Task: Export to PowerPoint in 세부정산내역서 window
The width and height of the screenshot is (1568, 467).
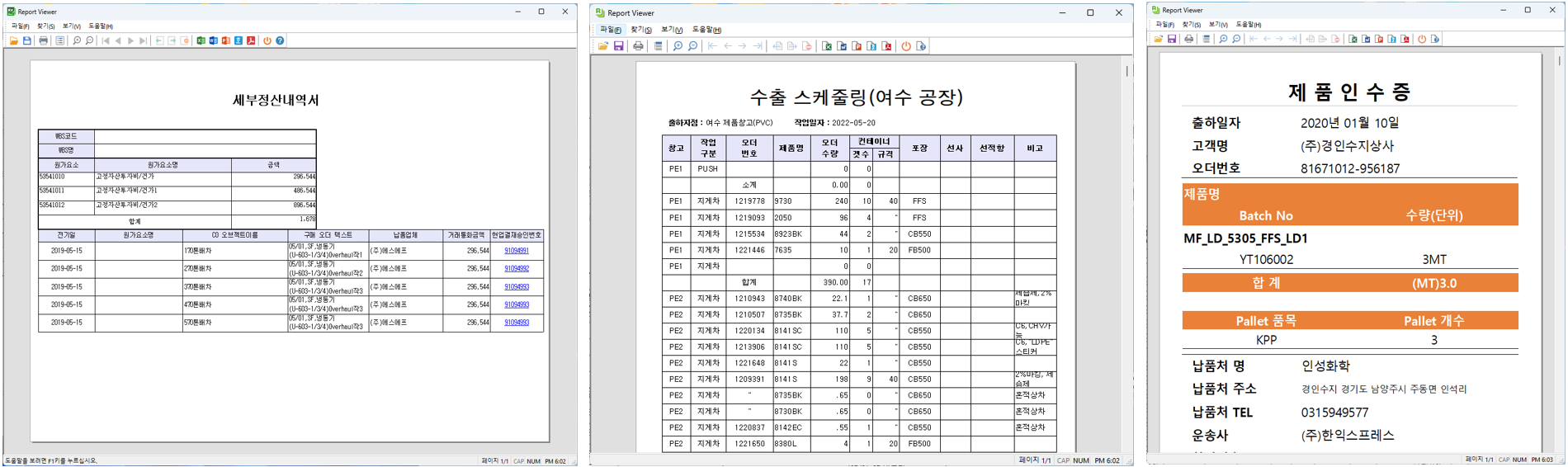Action: pyautogui.click(x=225, y=40)
